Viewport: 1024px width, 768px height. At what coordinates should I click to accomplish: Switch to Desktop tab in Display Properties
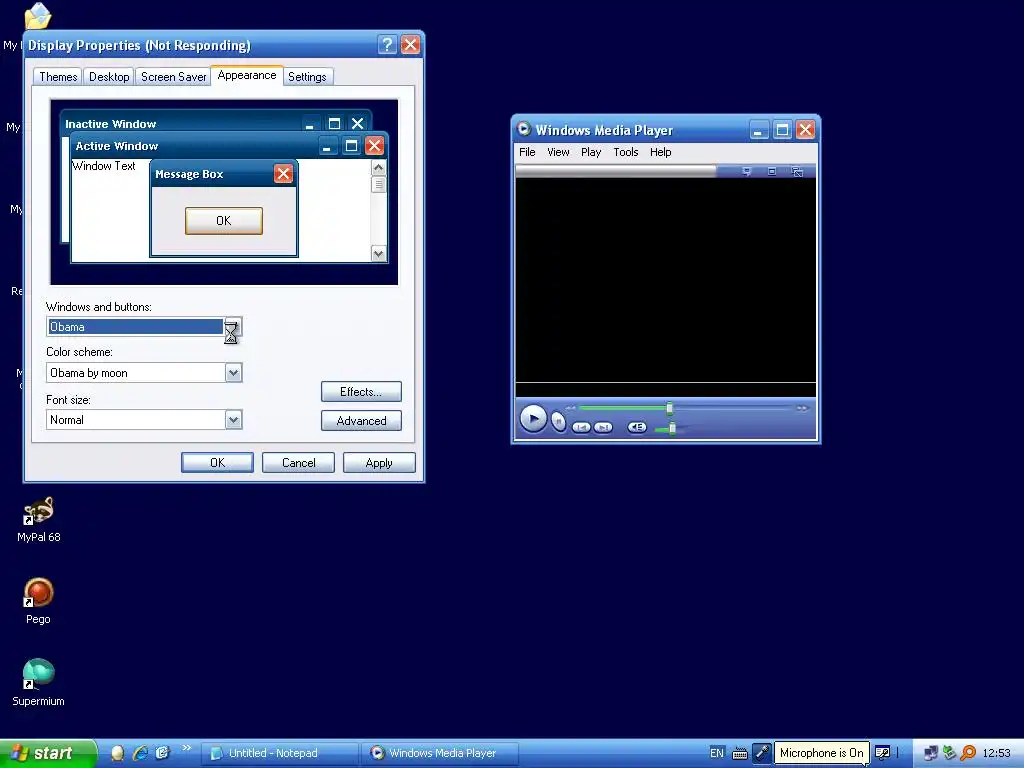(109, 77)
